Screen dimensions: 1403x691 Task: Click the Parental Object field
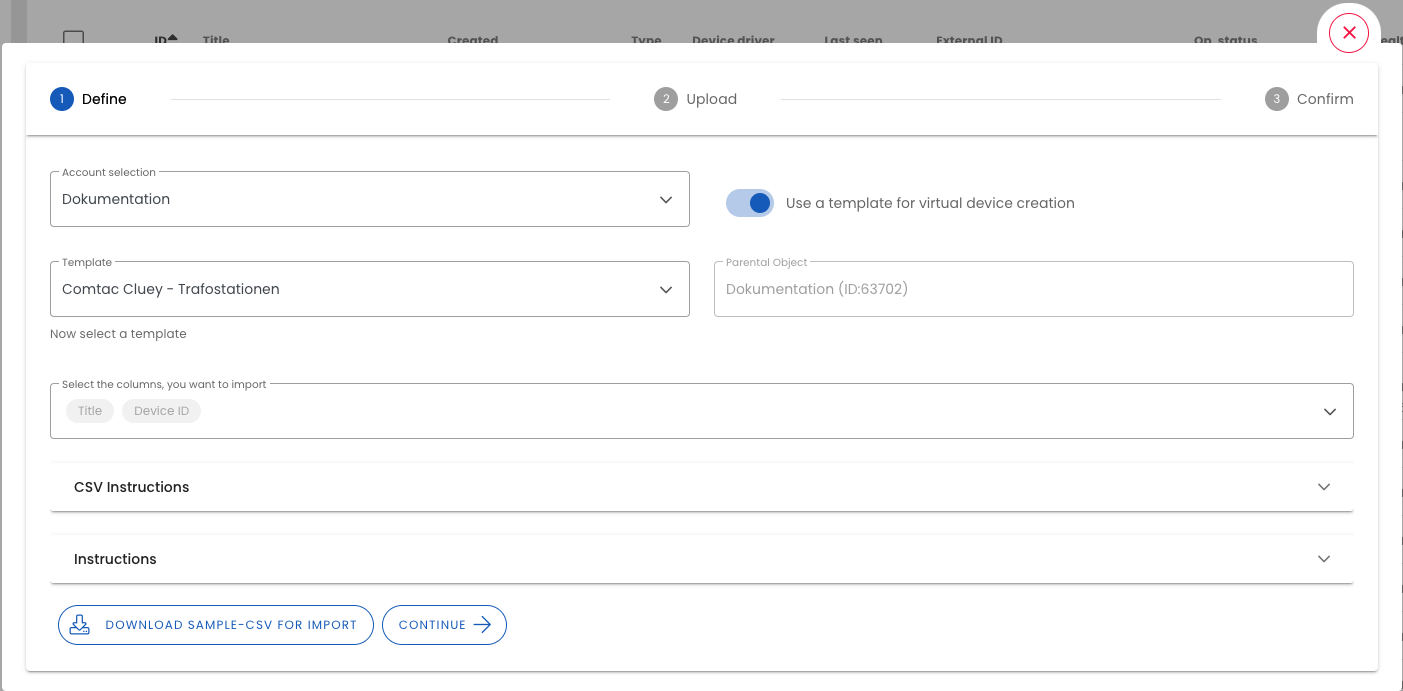tap(1033, 288)
